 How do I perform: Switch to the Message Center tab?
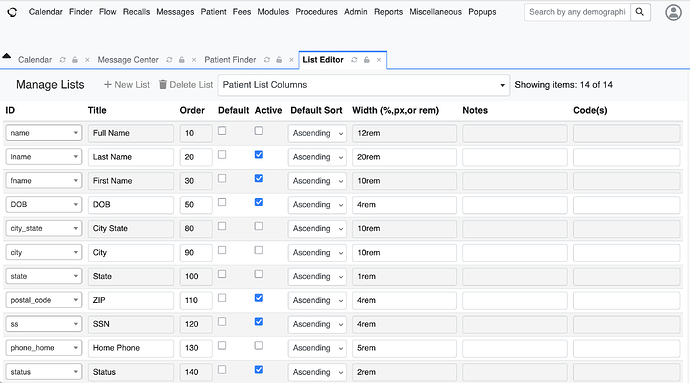tap(128, 60)
